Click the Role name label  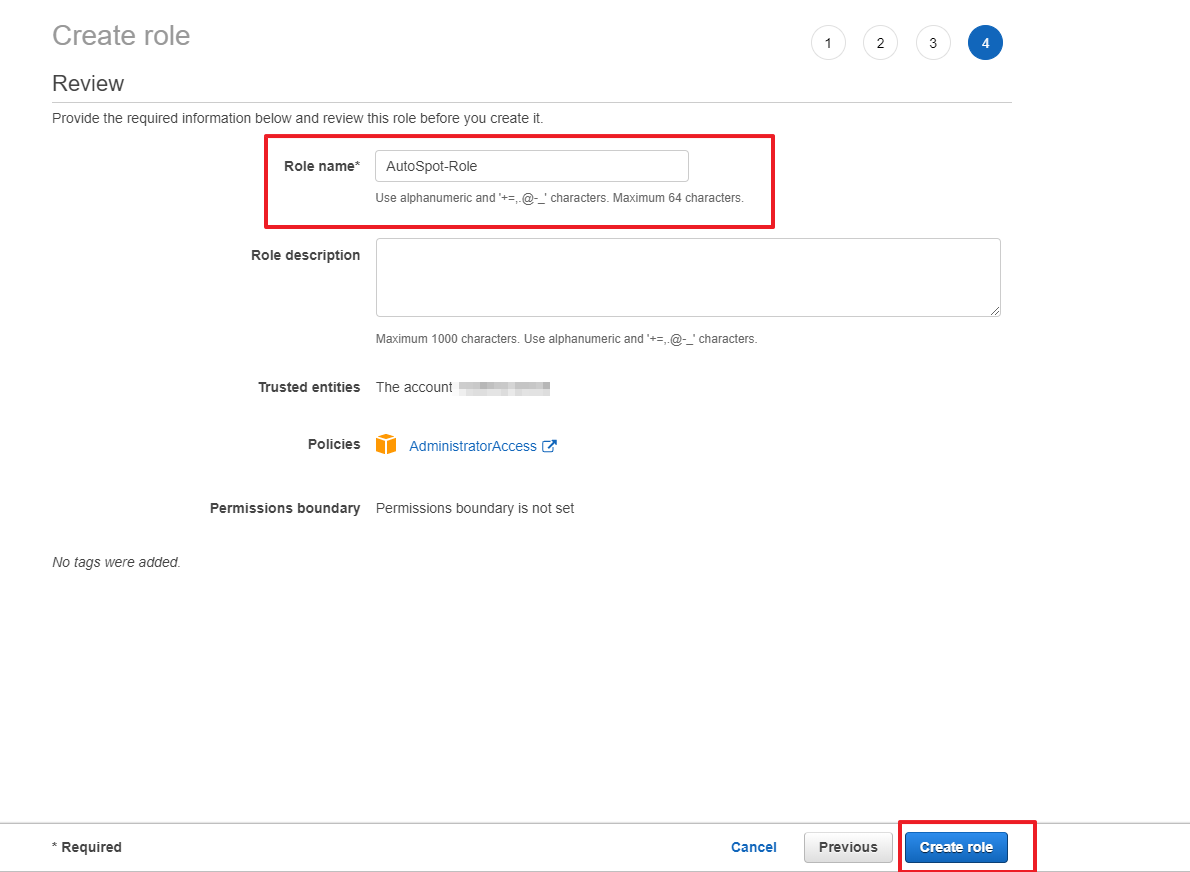point(321,166)
